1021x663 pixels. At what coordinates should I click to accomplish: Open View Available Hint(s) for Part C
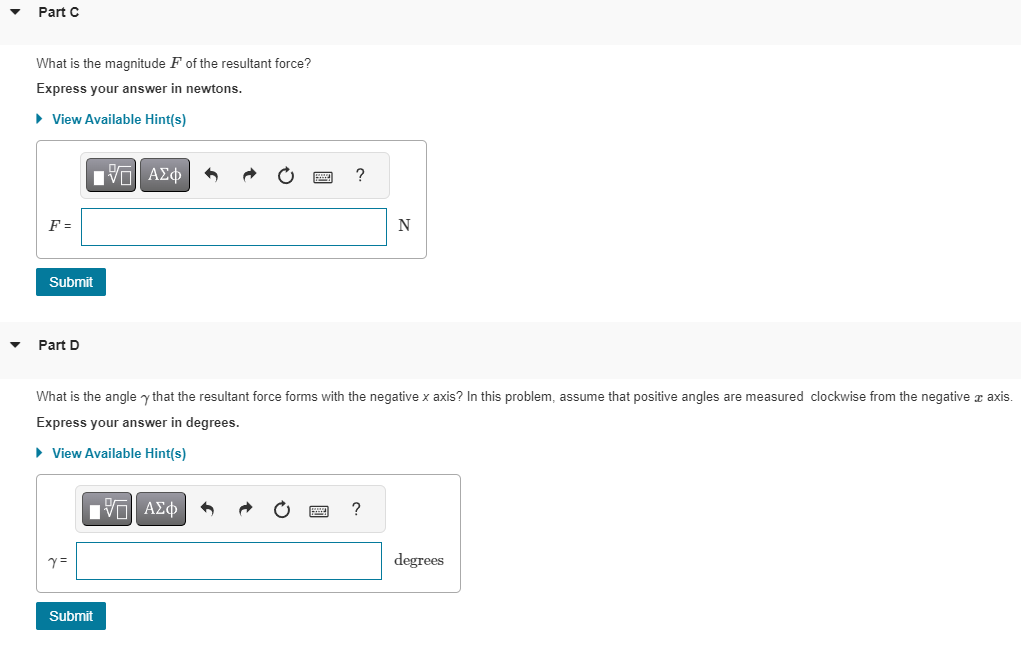[119, 119]
